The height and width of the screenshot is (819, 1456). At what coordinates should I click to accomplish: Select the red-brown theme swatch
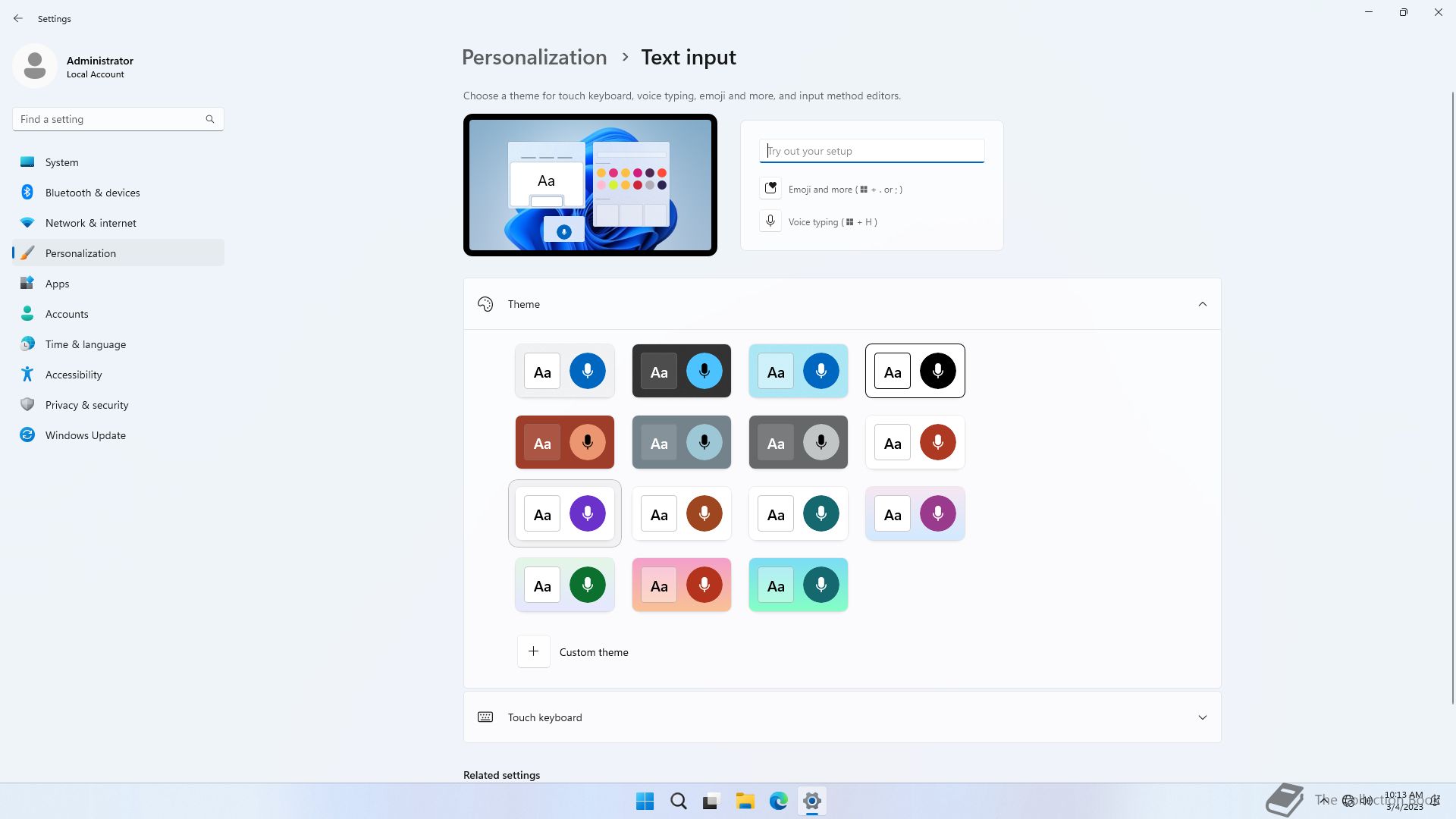point(564,442)
